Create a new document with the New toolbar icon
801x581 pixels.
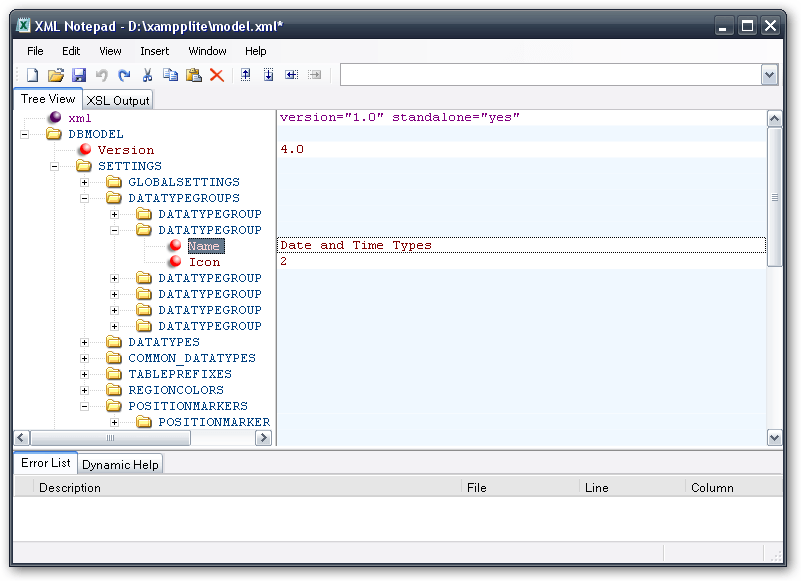pos(33,75)
